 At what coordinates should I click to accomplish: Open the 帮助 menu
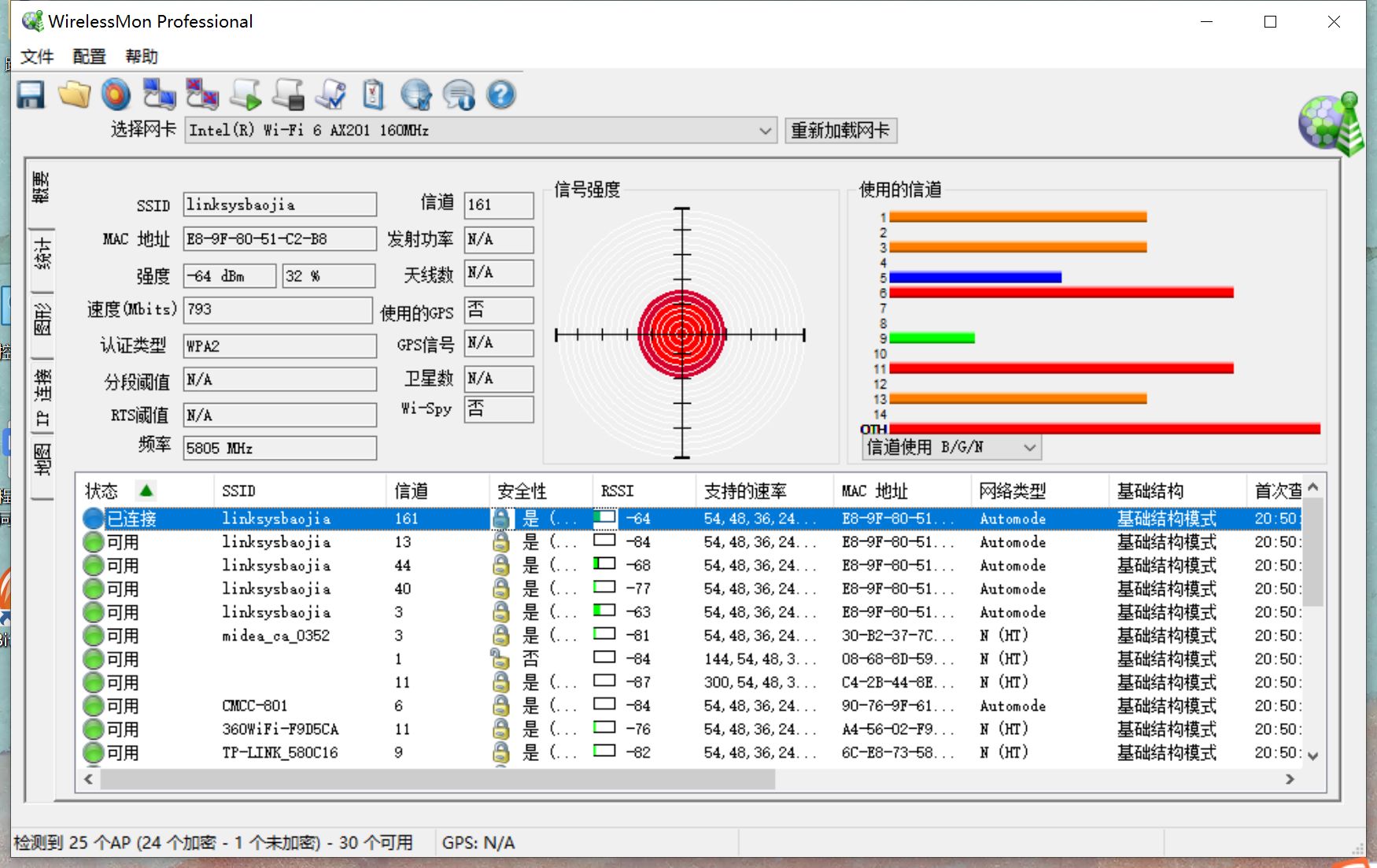(142, 57)
